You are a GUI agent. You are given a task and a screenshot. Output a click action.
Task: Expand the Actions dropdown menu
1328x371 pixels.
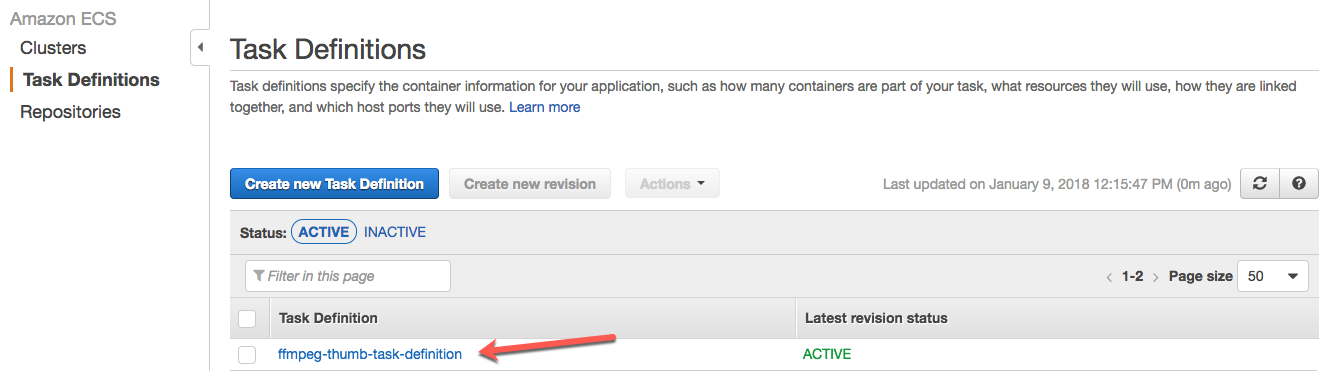[x=672, y=184]
